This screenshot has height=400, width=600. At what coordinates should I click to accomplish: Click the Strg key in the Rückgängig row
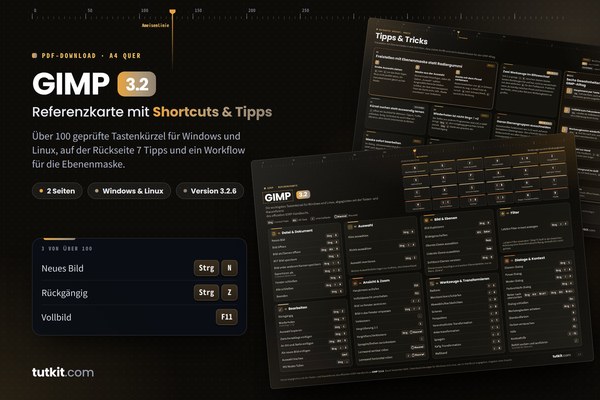[206, 292]
